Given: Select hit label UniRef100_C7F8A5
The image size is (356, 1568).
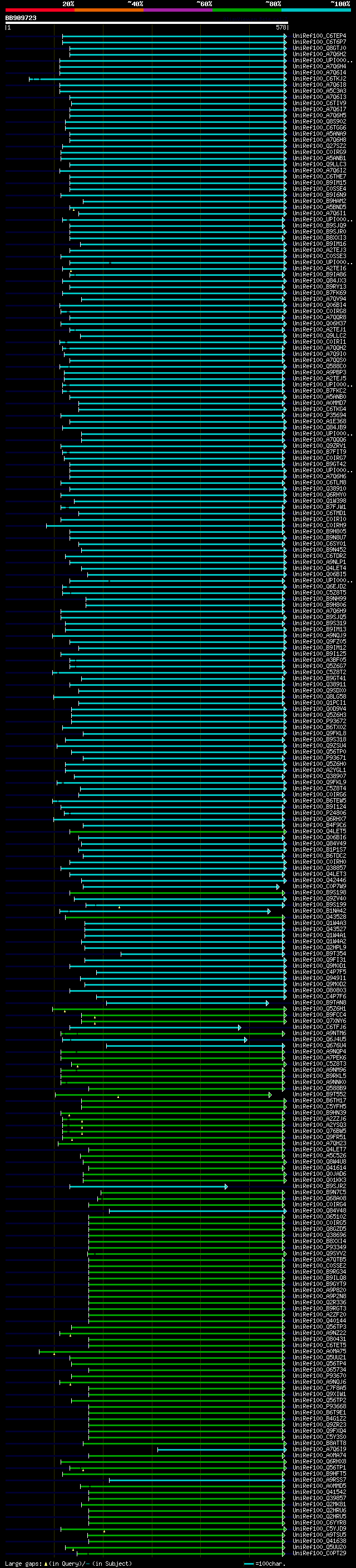Looking at the screenshot, I should pyautogui.click(x=319, y=1388).
